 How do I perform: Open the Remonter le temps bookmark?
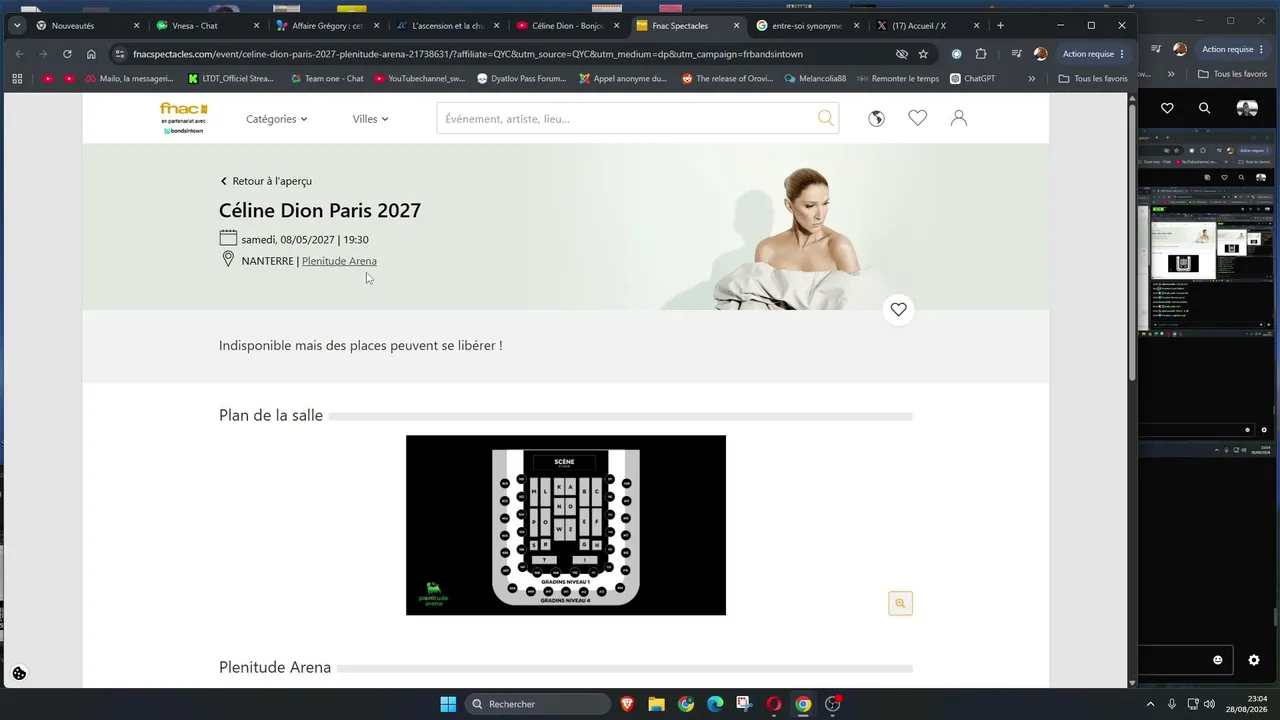tap(897, 78)
